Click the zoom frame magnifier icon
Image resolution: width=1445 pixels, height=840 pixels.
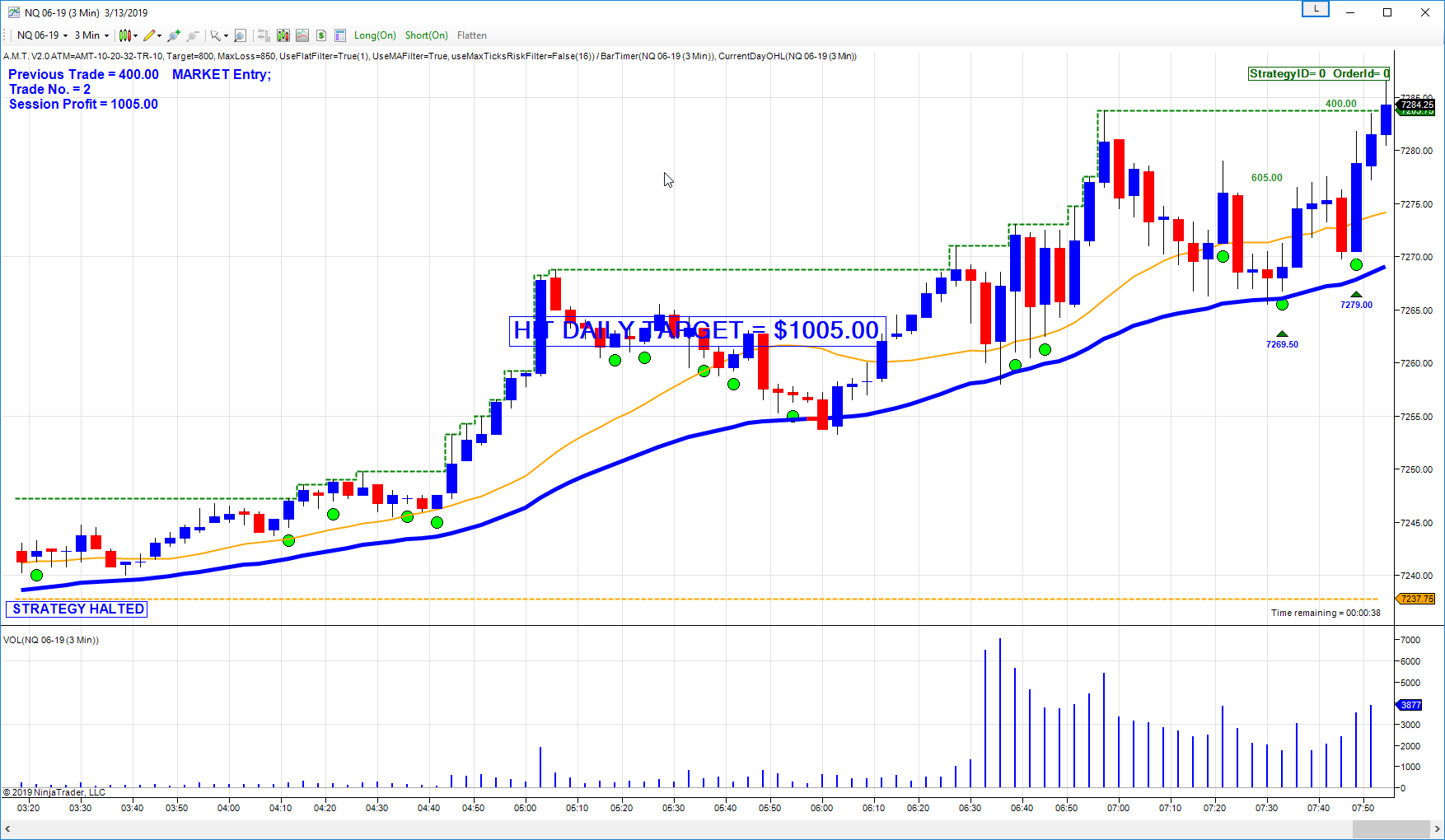pos(241,35)
